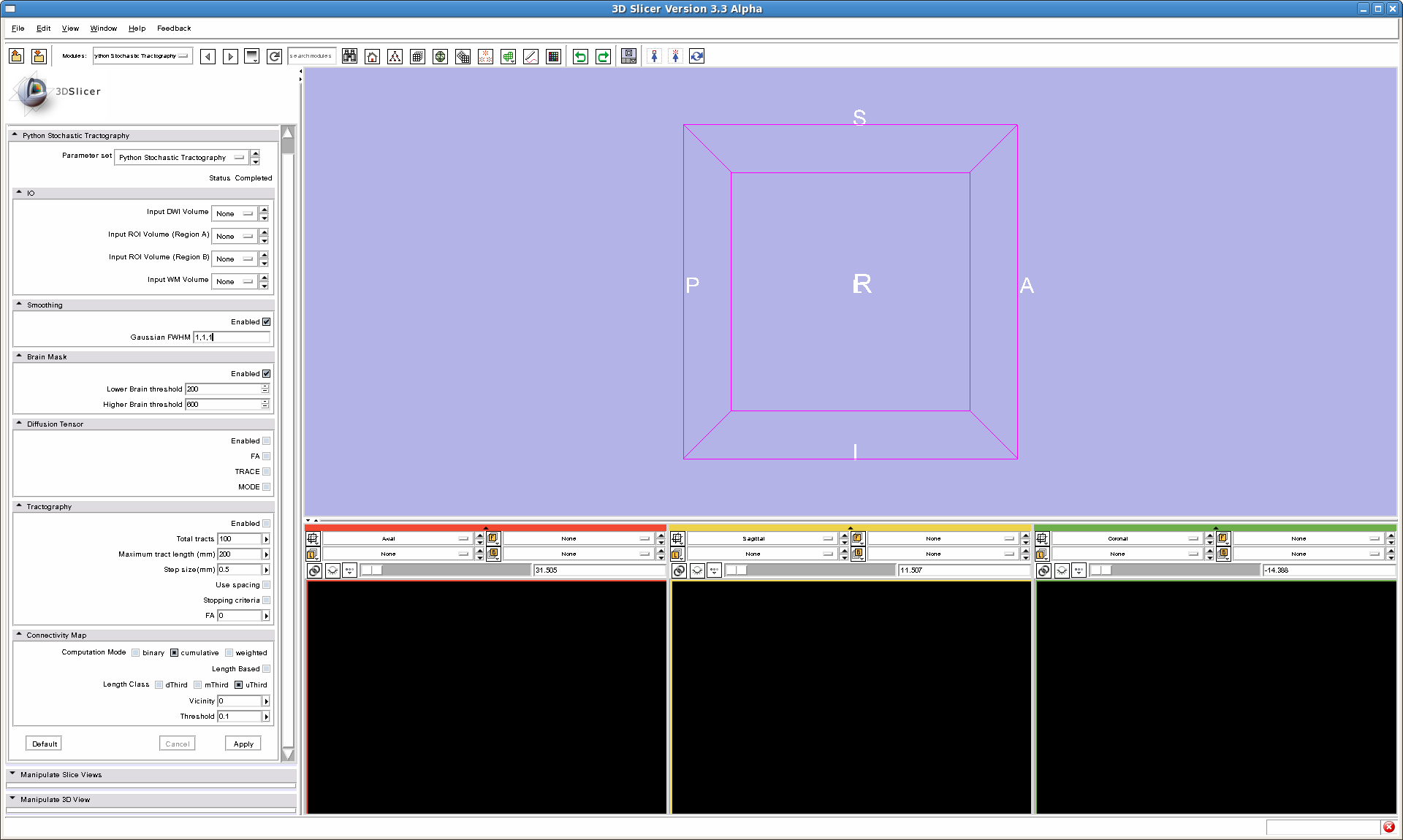Click the Default button
This screenshot has width=1403, height=840.
pyautogui.click(x=44, y=744)
